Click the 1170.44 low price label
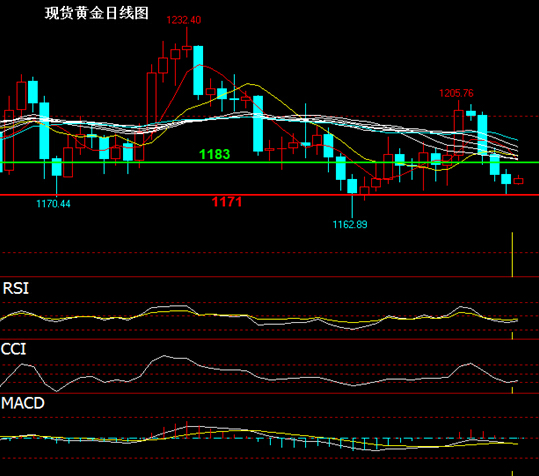The height and width of the screenshot is (476, 539). pos(53,204)
